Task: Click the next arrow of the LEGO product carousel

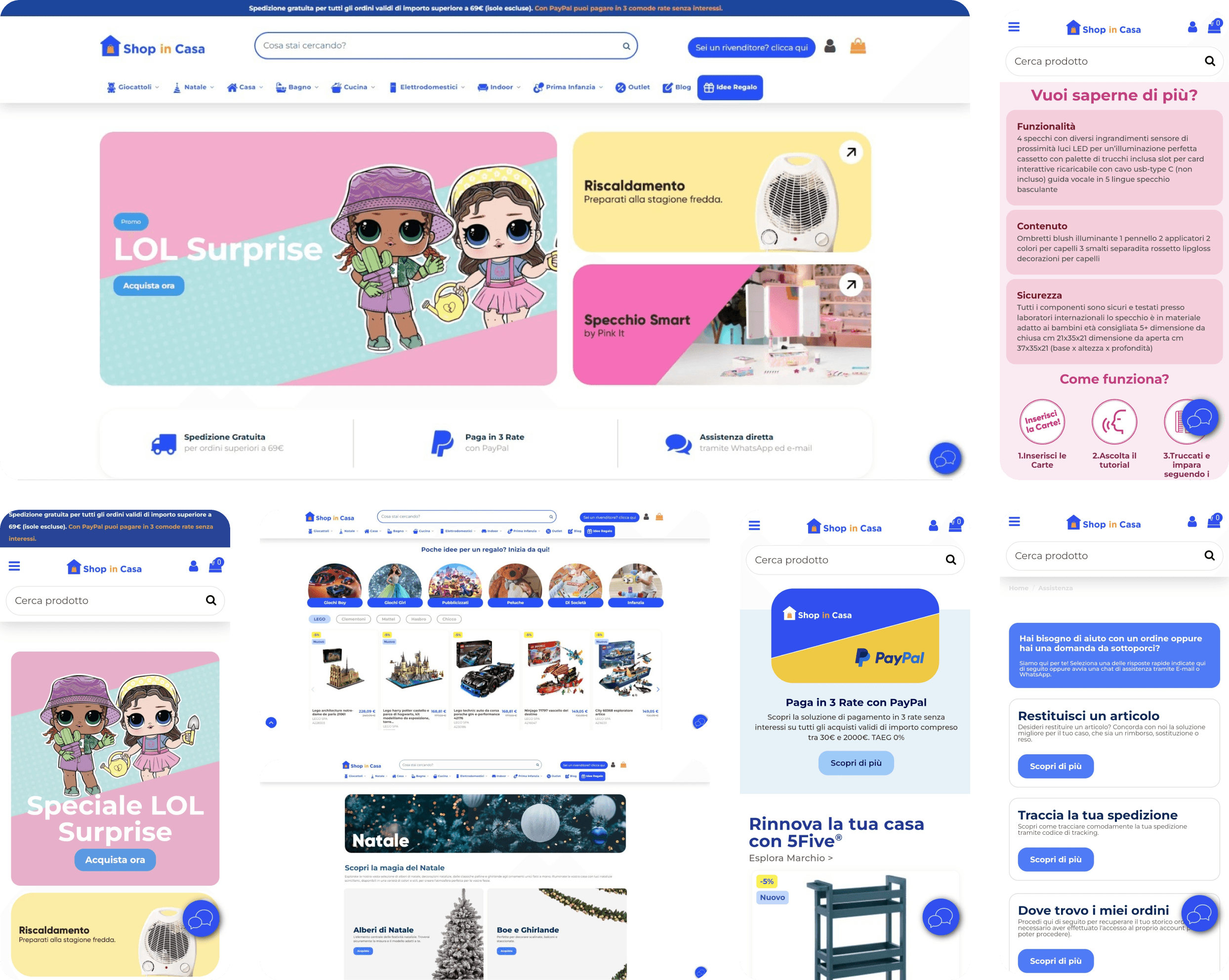Action: (x=658, y=689)
